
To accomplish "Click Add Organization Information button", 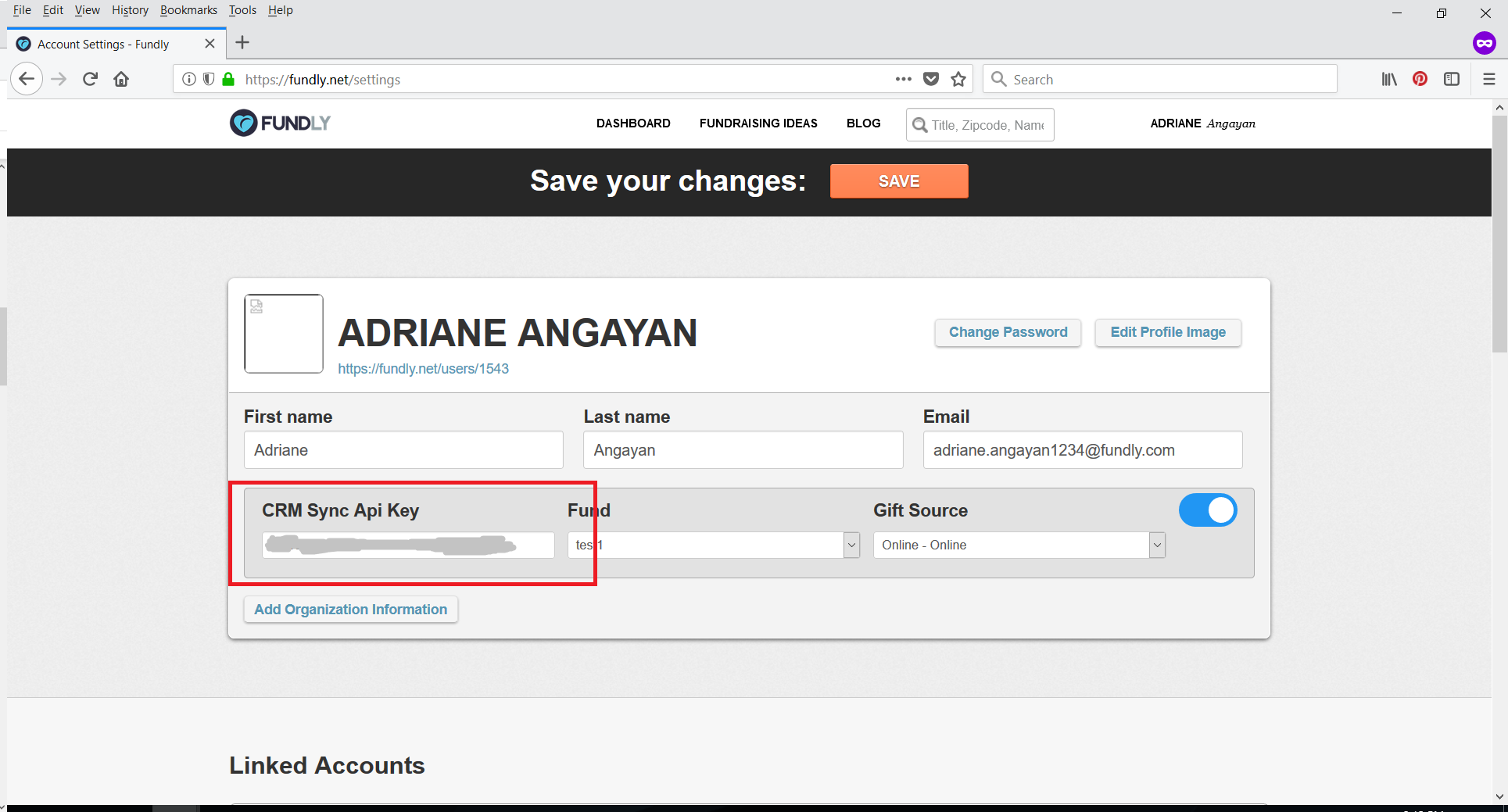I will (350, 610).
